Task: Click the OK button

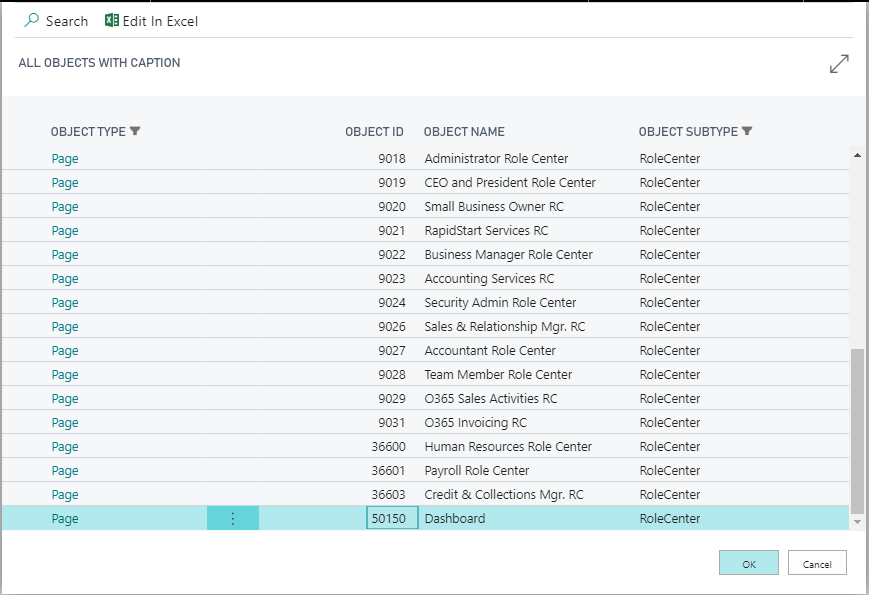Action: [x=749, y=563]
